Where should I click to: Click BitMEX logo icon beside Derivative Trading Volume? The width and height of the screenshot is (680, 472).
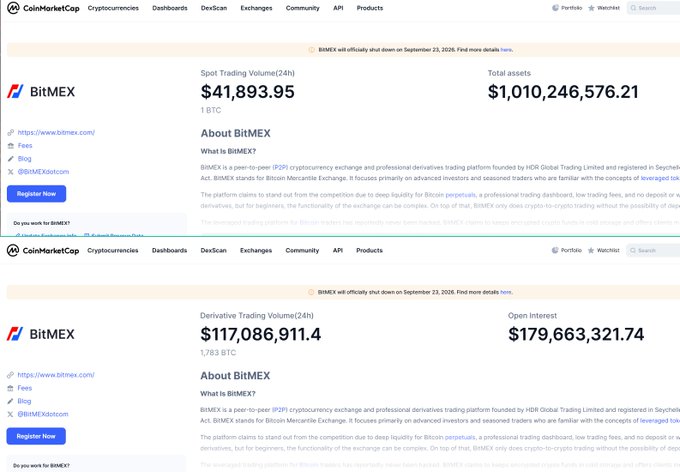[15, 334]
